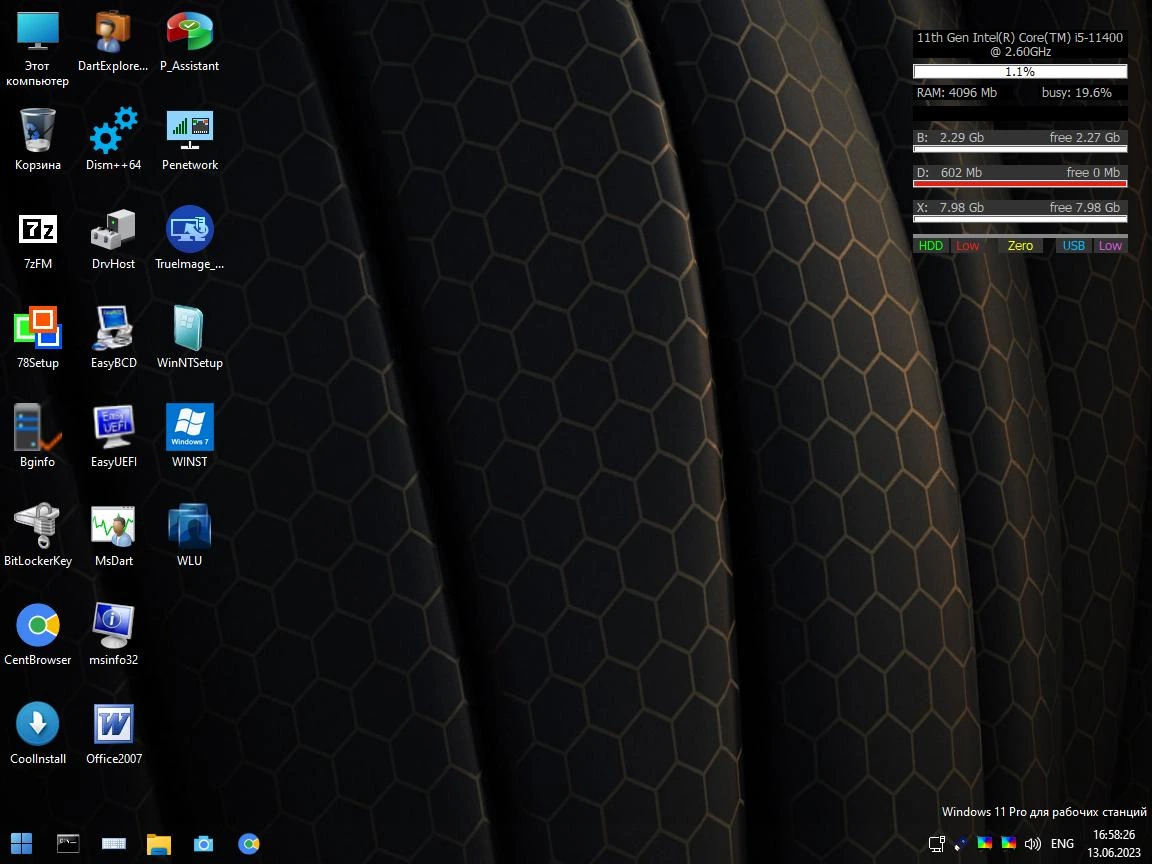
Task: Launch Dism++64 gear icon
Action: pos(113,140)
